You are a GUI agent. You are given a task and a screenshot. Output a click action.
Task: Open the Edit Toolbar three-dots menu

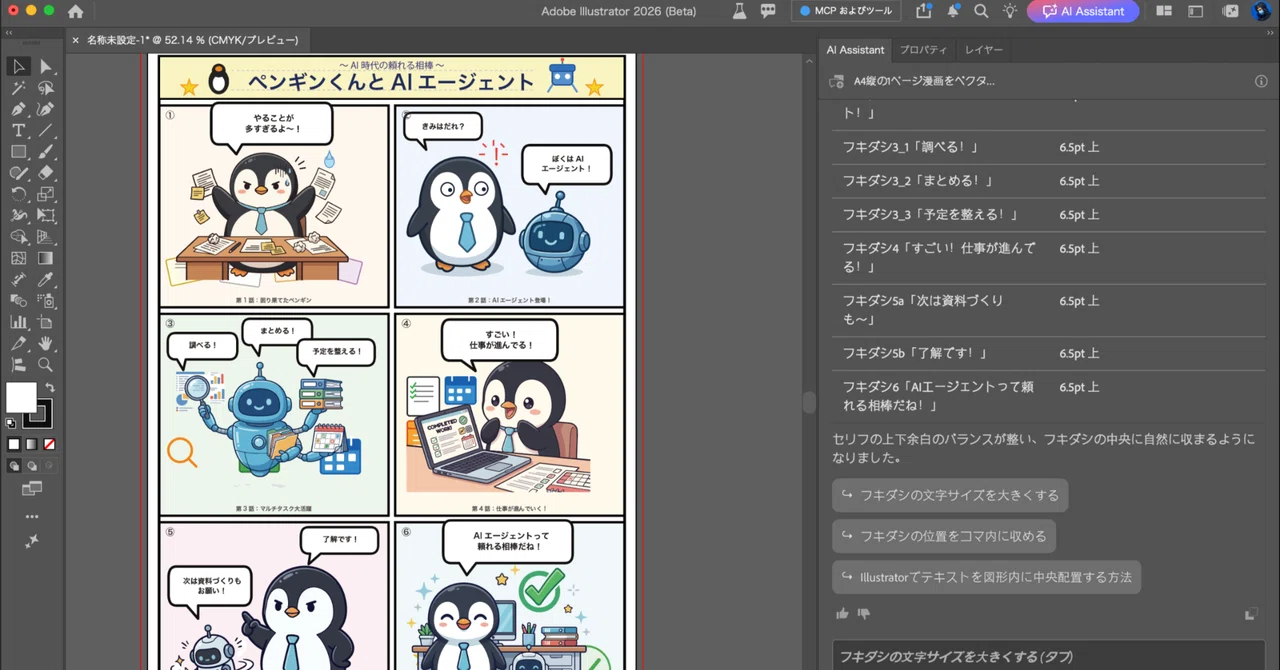[x=32, y=517]
